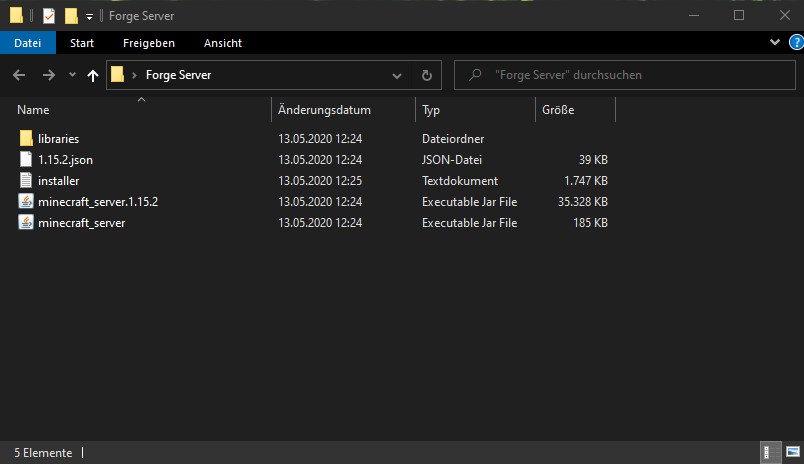Expand the recent locations dropdown arrow
This screenshot has height=464, width=804.
tap(72, 75)
